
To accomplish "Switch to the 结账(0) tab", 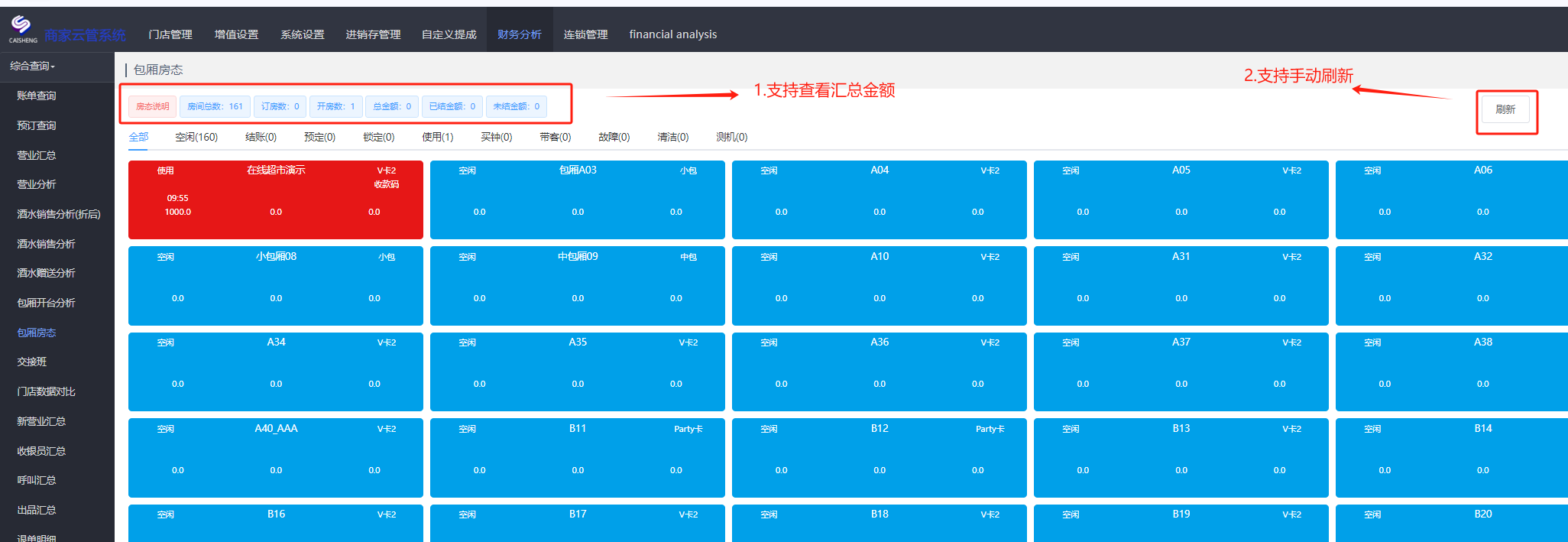I will tap(261, 137).
